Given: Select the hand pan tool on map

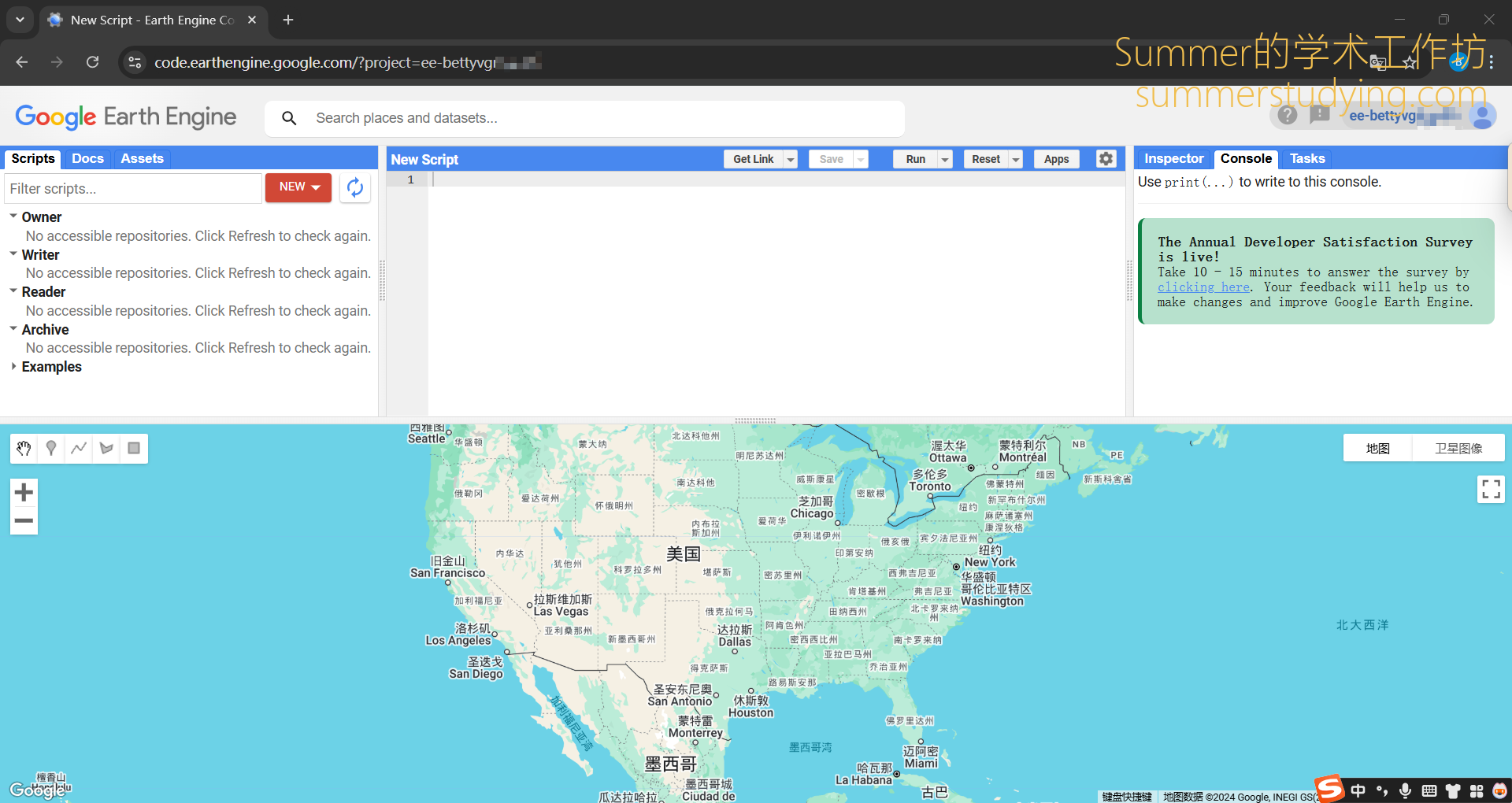Looking at the screenshot, I should [24, 448].
